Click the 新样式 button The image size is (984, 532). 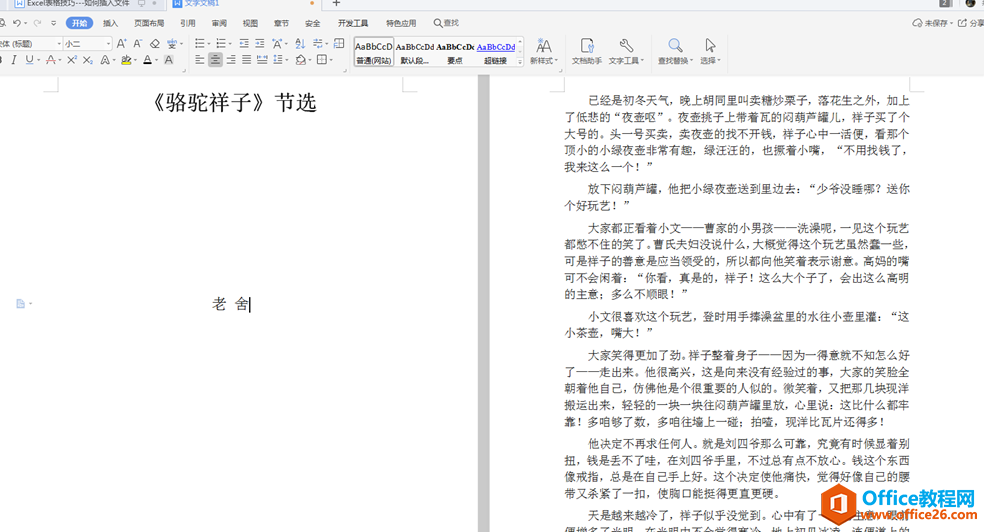543,51
